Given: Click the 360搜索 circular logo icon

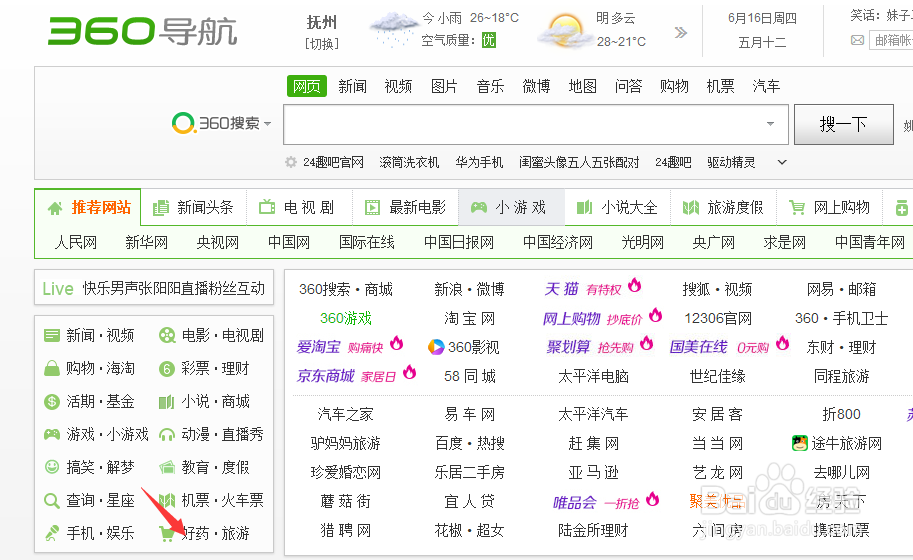Looking at the screenshot, I should [x=183, y=123].
